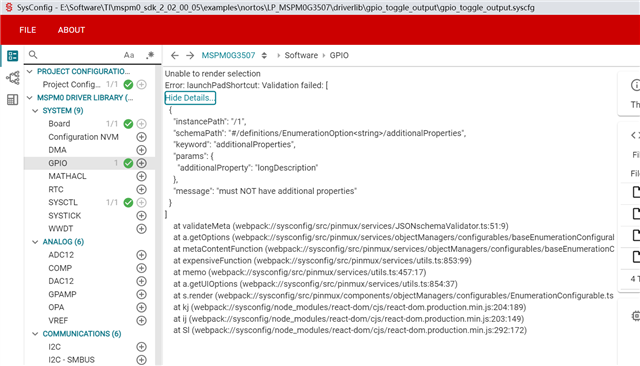This screenshot has width=640, height=366.
Task: Click the green check next to SYSCTL
Action: coord(128,202)
